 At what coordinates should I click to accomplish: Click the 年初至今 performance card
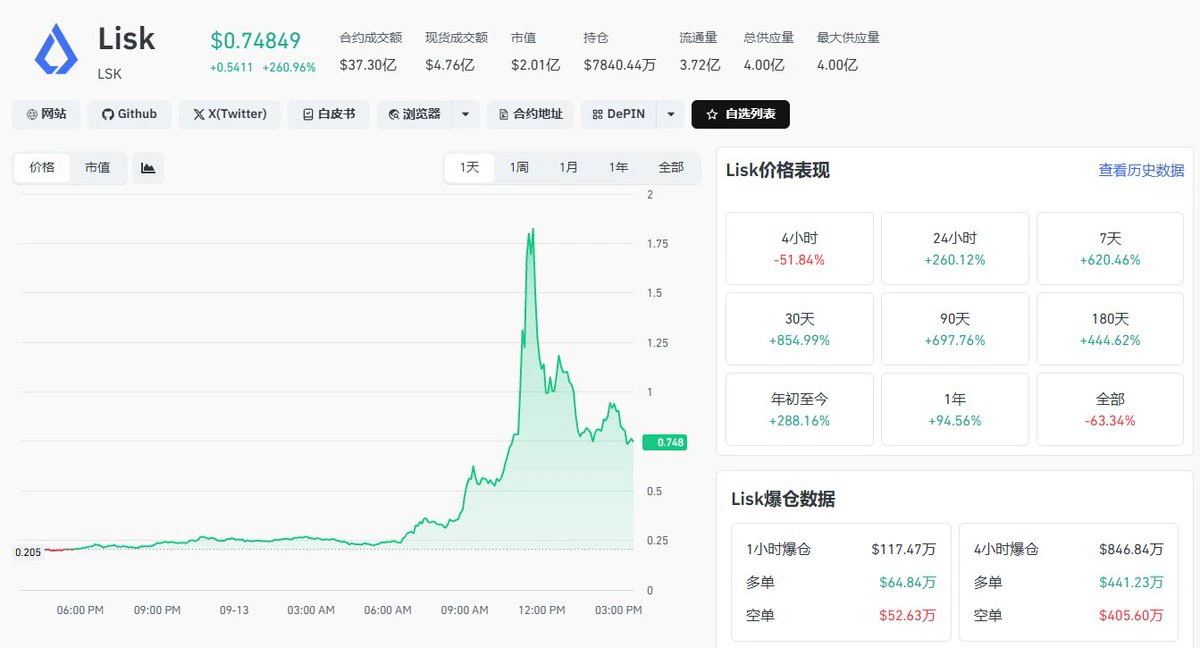(x=799, y=409)
